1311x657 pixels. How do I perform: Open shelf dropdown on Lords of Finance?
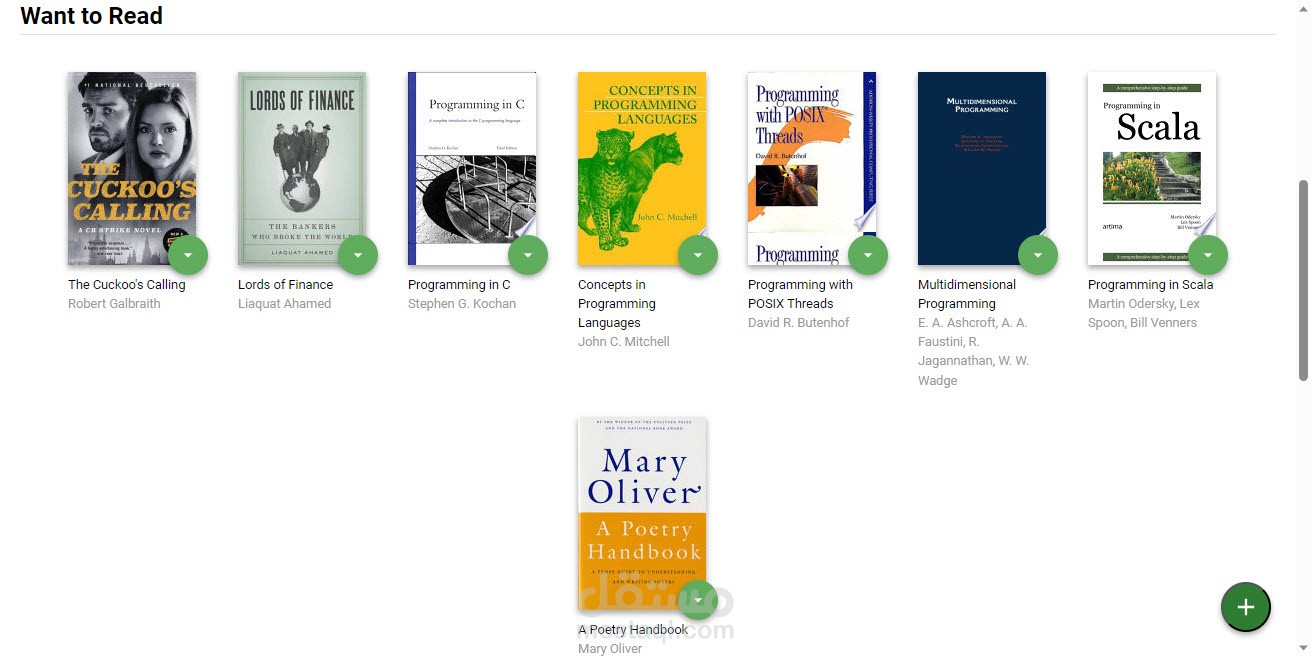[x=358, y=255]
